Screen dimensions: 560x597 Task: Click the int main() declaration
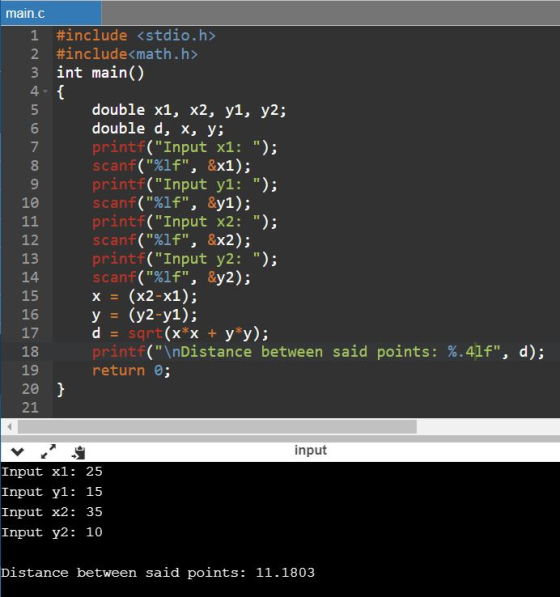101,73
